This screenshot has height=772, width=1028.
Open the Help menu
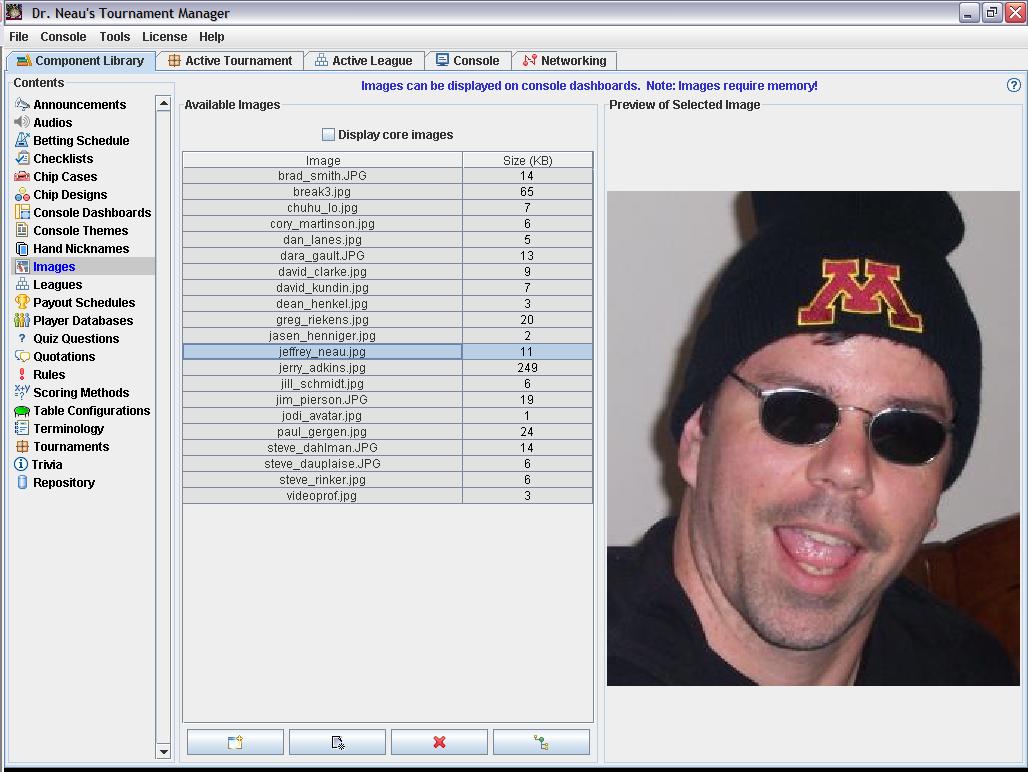(x=212, y=37)
